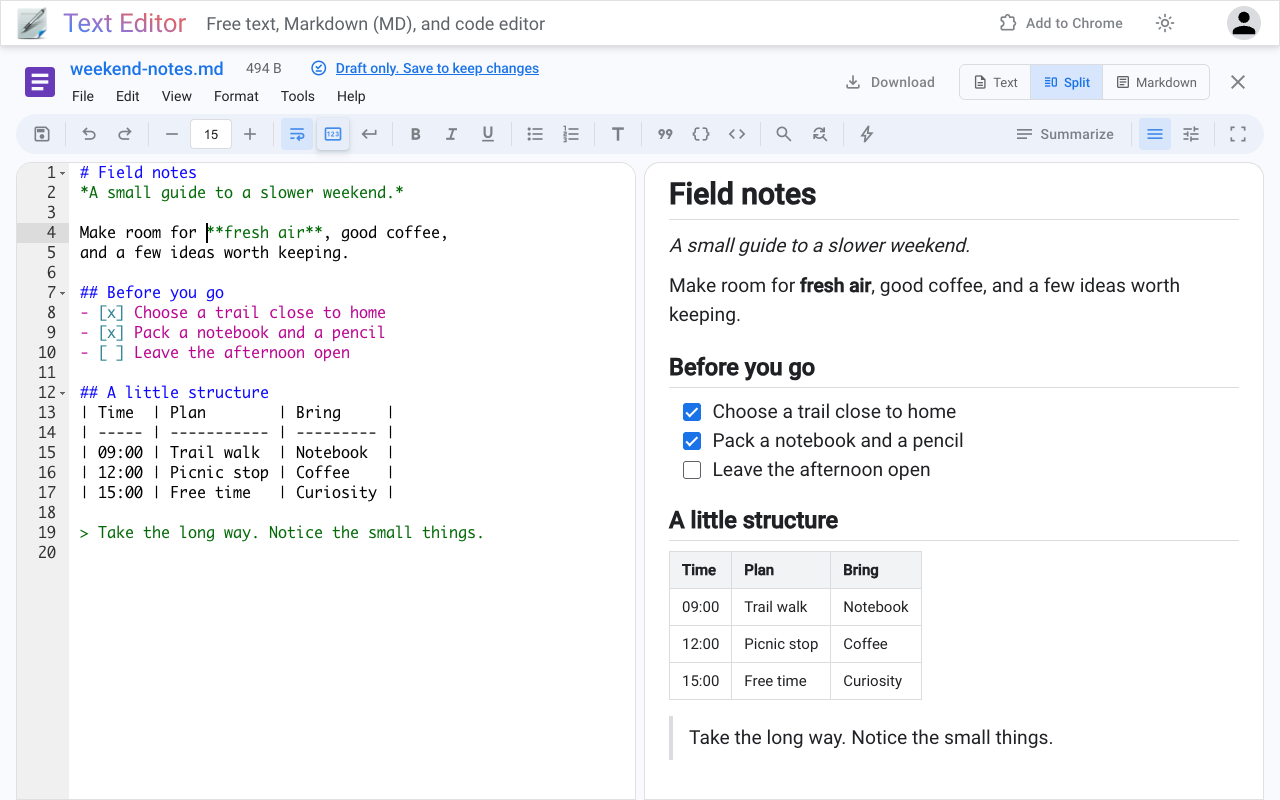Insert inline code with angle brackets icon
This screenshot has width=1280, height=800.
[x=737, y=134]
